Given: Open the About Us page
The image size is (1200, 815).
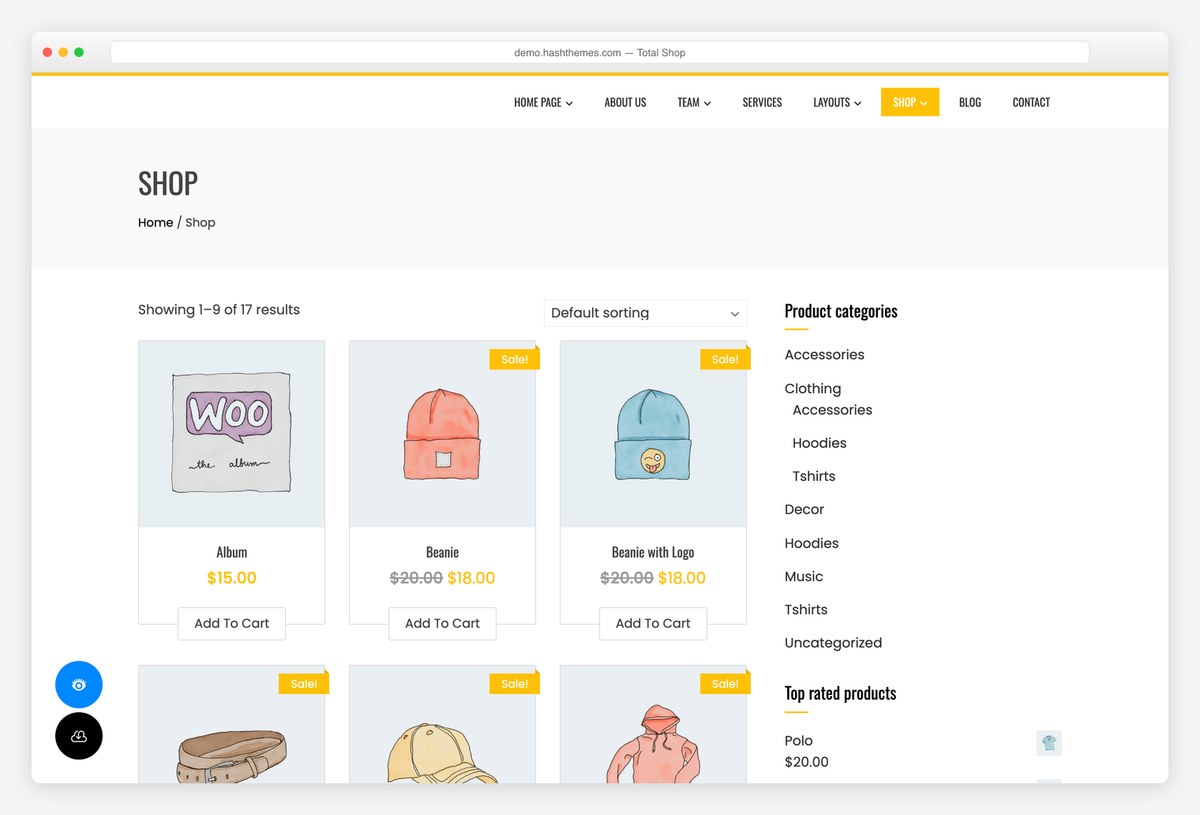Looking at the screenshot, I should click(625, 102).
